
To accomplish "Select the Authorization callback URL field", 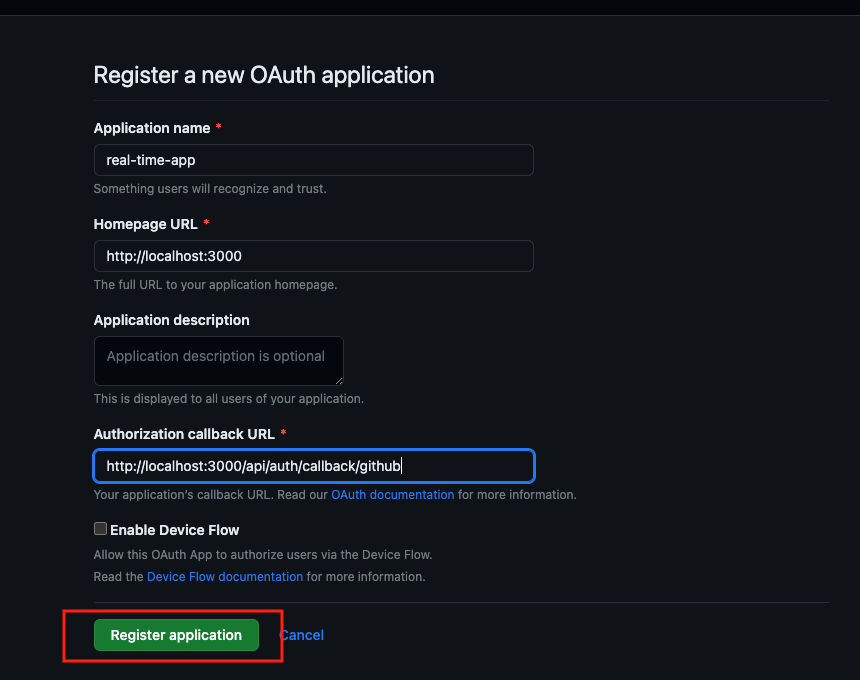I will (313, 466).
